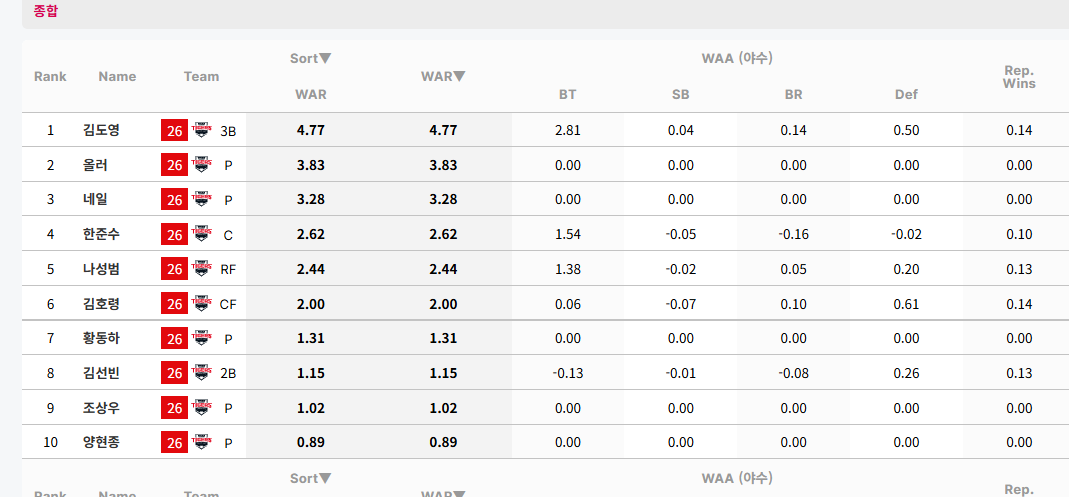Open player 김도영's name link
Viewport: 1069px width, 497px height.
101,130
